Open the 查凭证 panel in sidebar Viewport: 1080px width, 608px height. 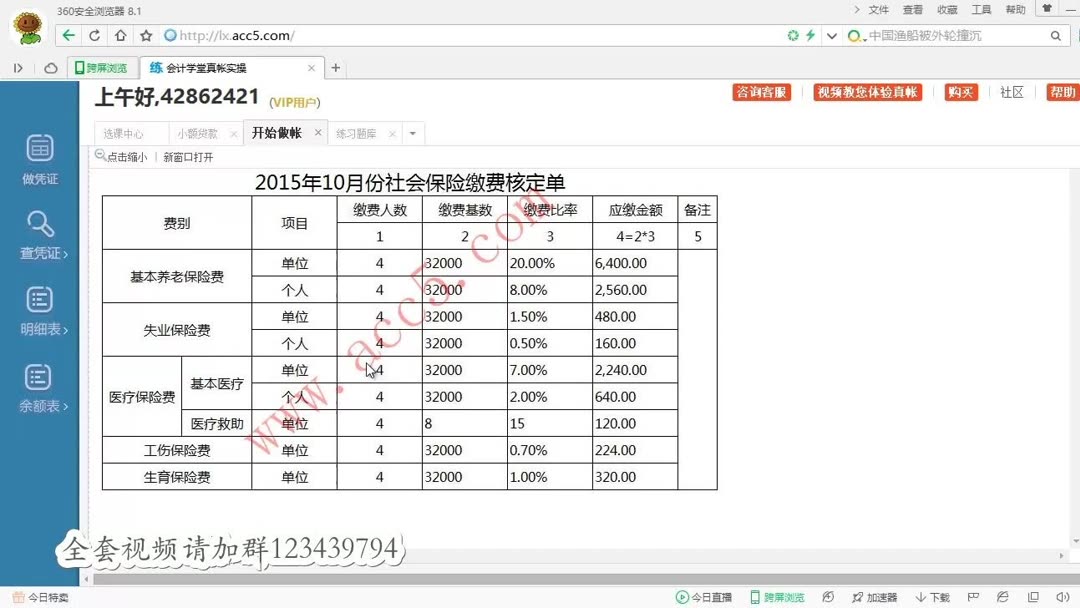point(39,233)
